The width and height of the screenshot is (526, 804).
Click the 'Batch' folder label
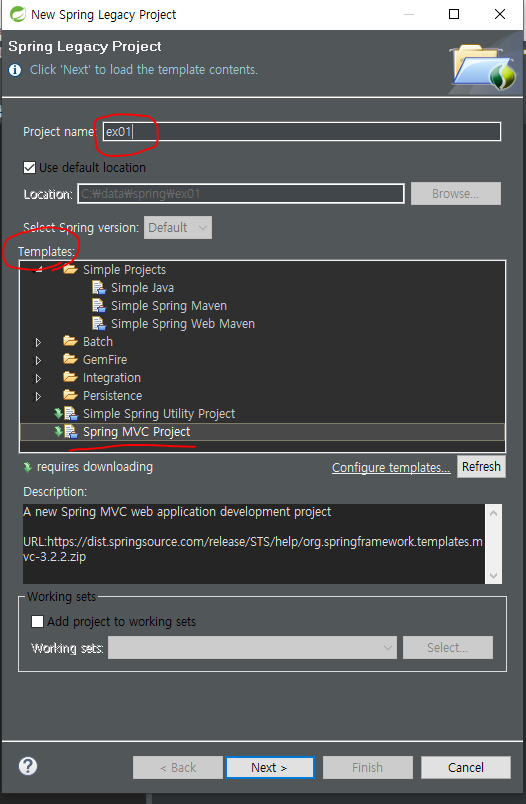pyautogui.click(x=98, y=341)
